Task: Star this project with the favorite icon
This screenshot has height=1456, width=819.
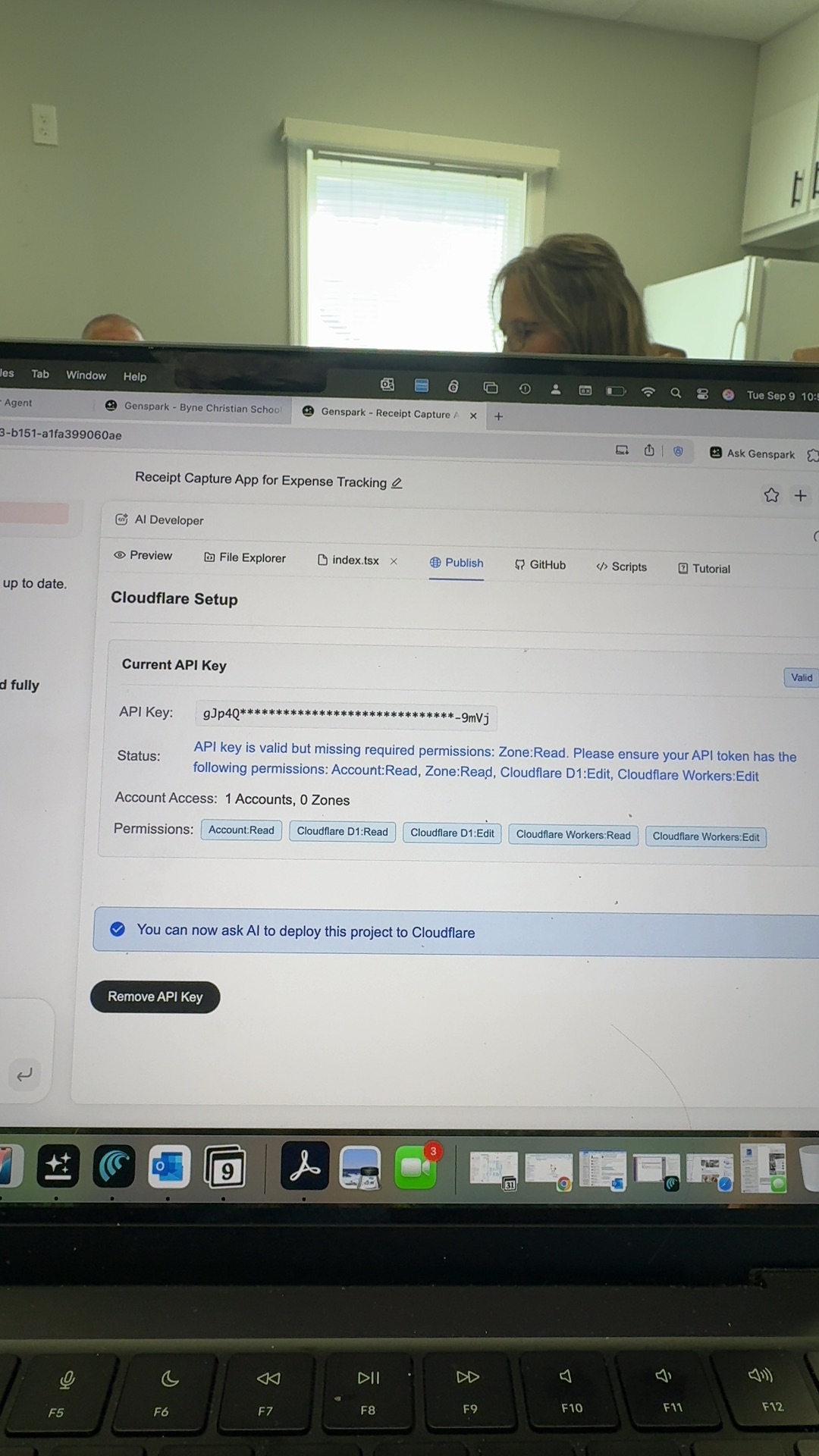Action: tap(771, 495)
